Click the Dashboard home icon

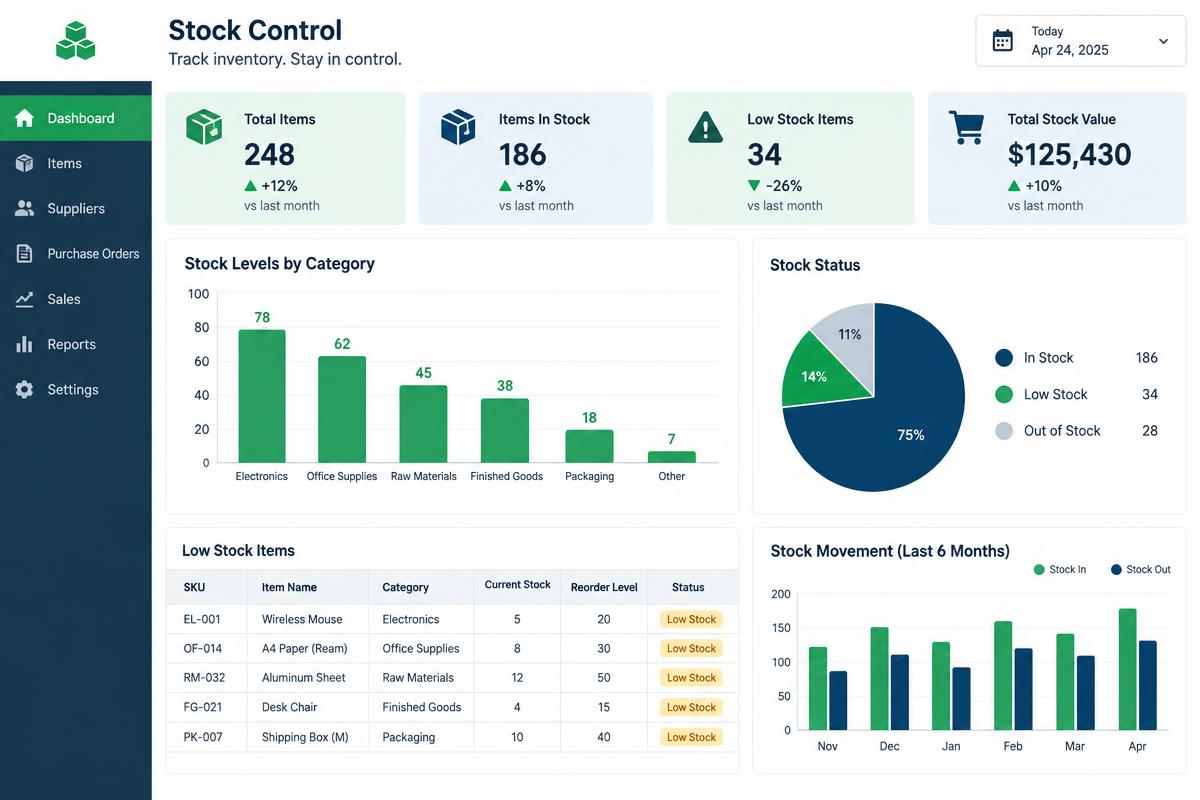pyautogui.click(x=25, y=118)
